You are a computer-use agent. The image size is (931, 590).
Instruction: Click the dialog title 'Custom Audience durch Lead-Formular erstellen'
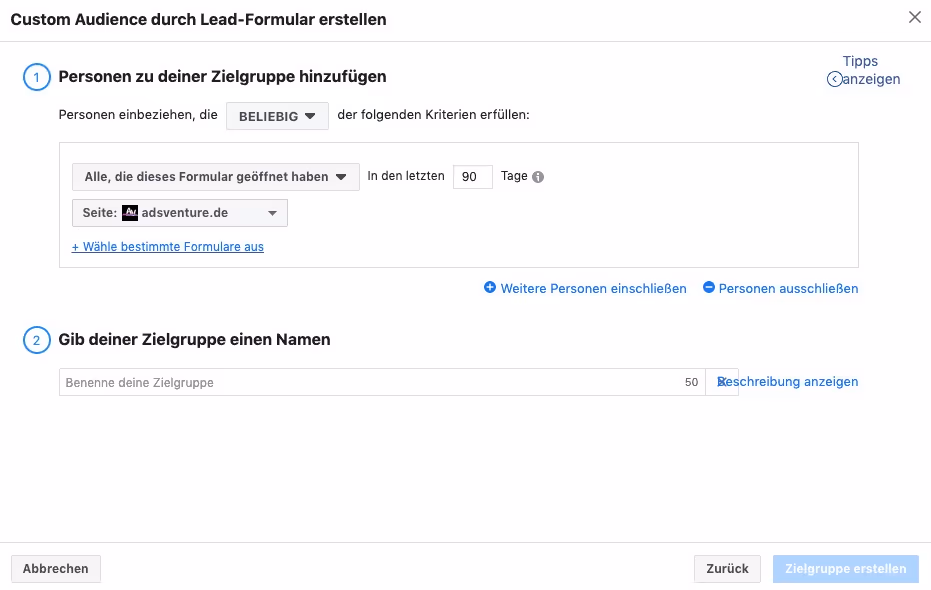click(198, 20)
